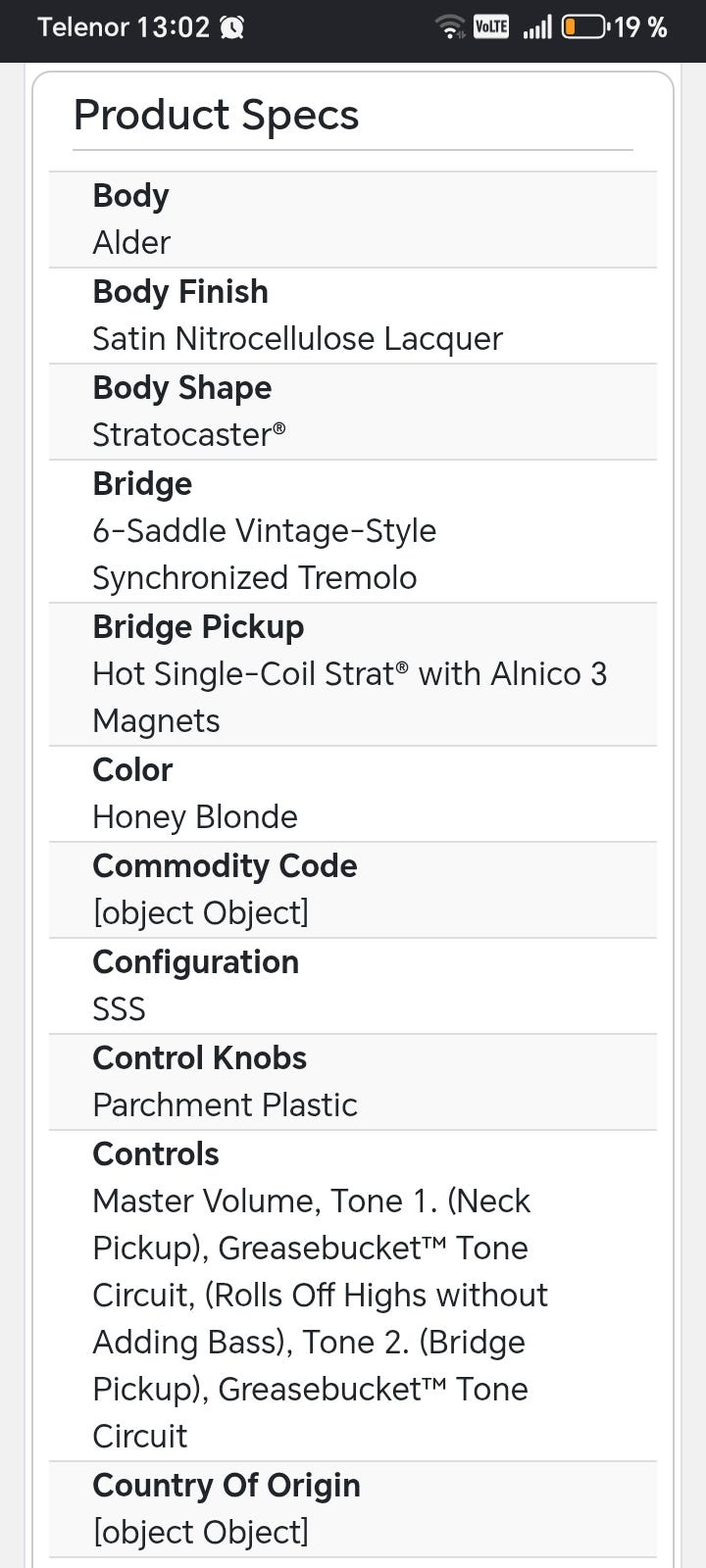Screen dimensions: 706x1568
Task: Tap the Country Of Origin label
Action: tap(227, 1486)
